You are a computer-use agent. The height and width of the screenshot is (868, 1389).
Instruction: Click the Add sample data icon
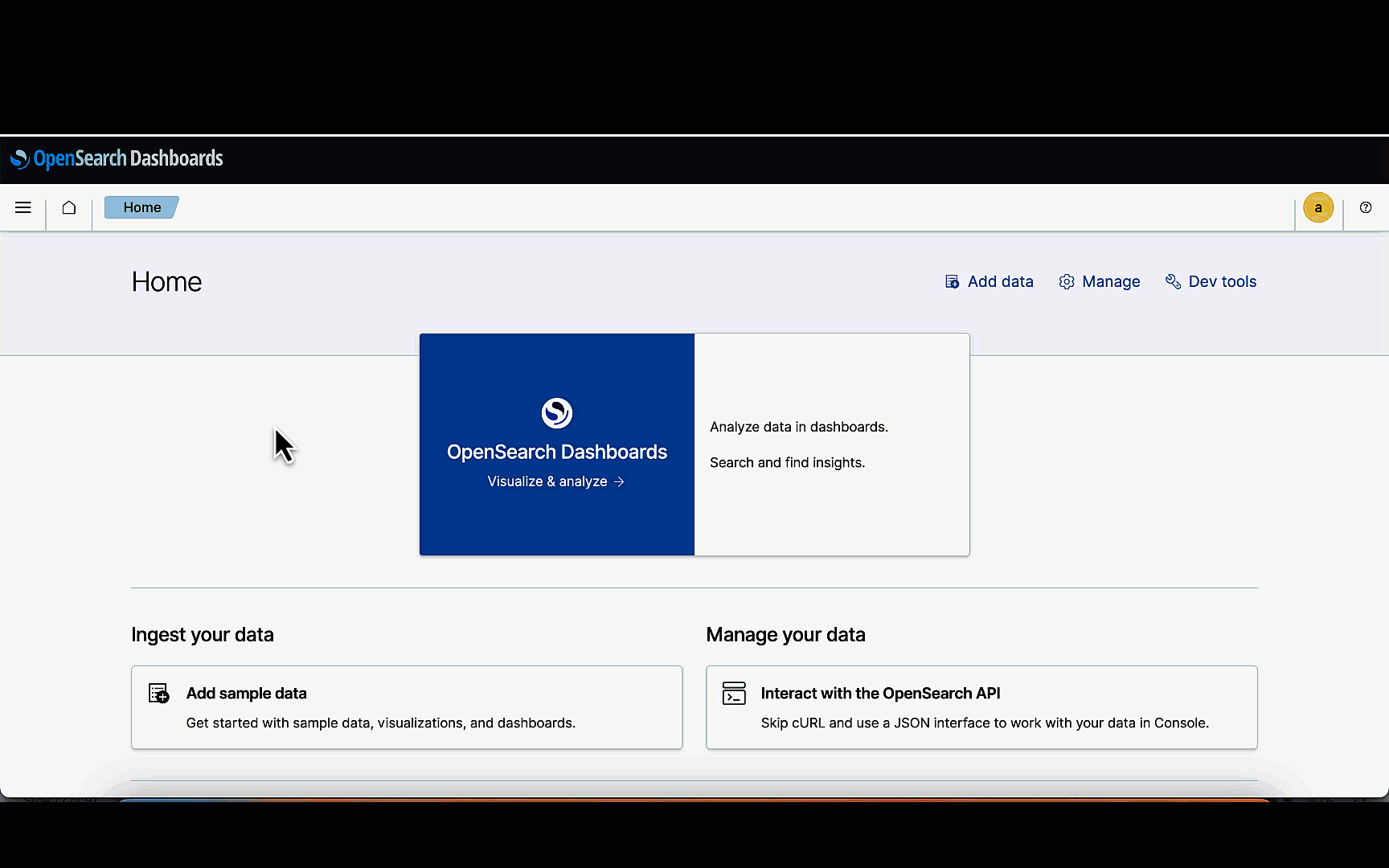click(x=159, y=693)
